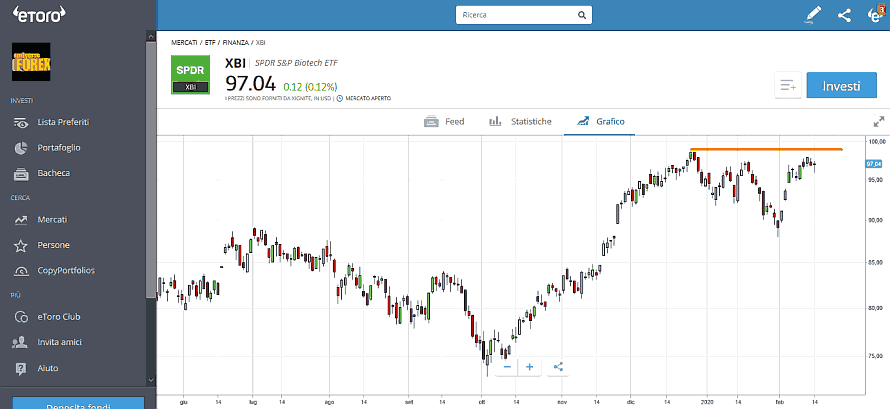Select the Grafico tab
Viewport: 890px width, 409px height.
point(596,121)
